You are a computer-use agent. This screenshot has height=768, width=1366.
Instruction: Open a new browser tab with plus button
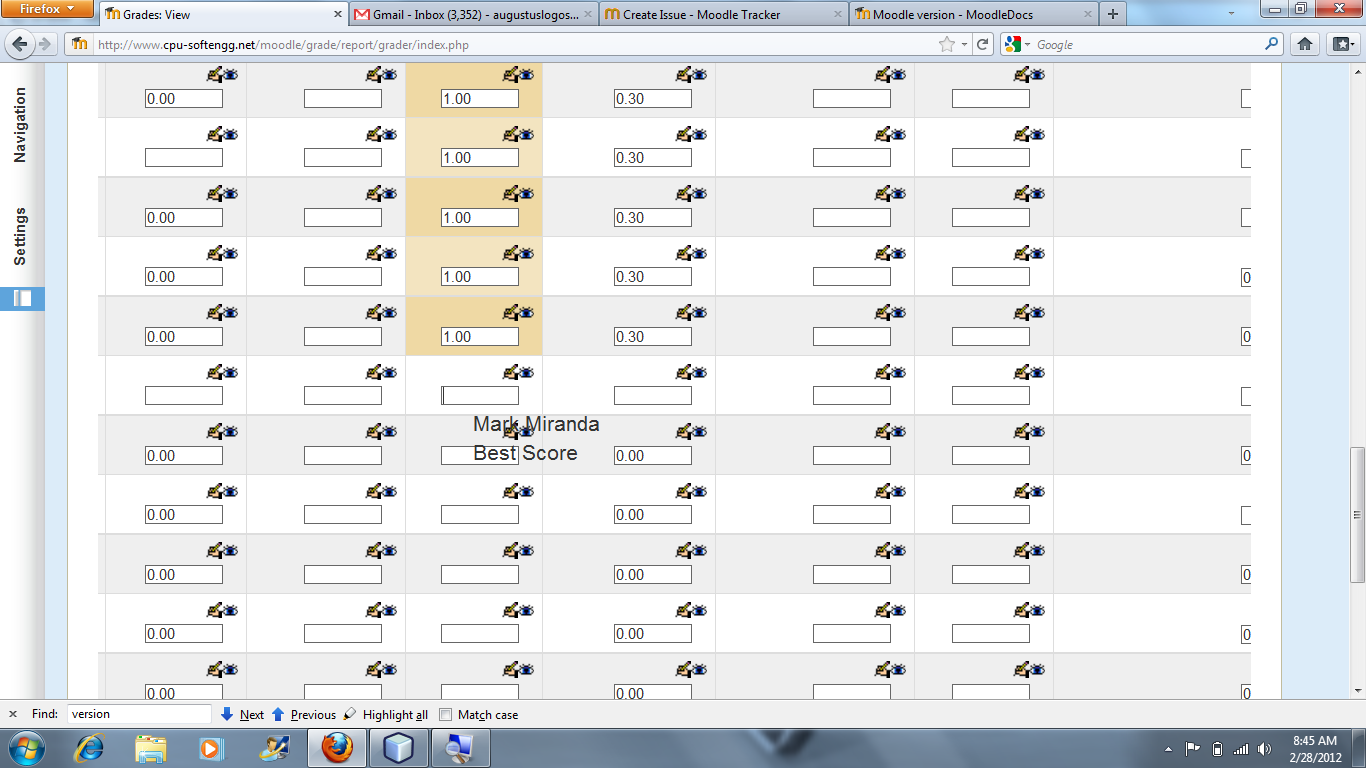click(x=1113, y=14)
